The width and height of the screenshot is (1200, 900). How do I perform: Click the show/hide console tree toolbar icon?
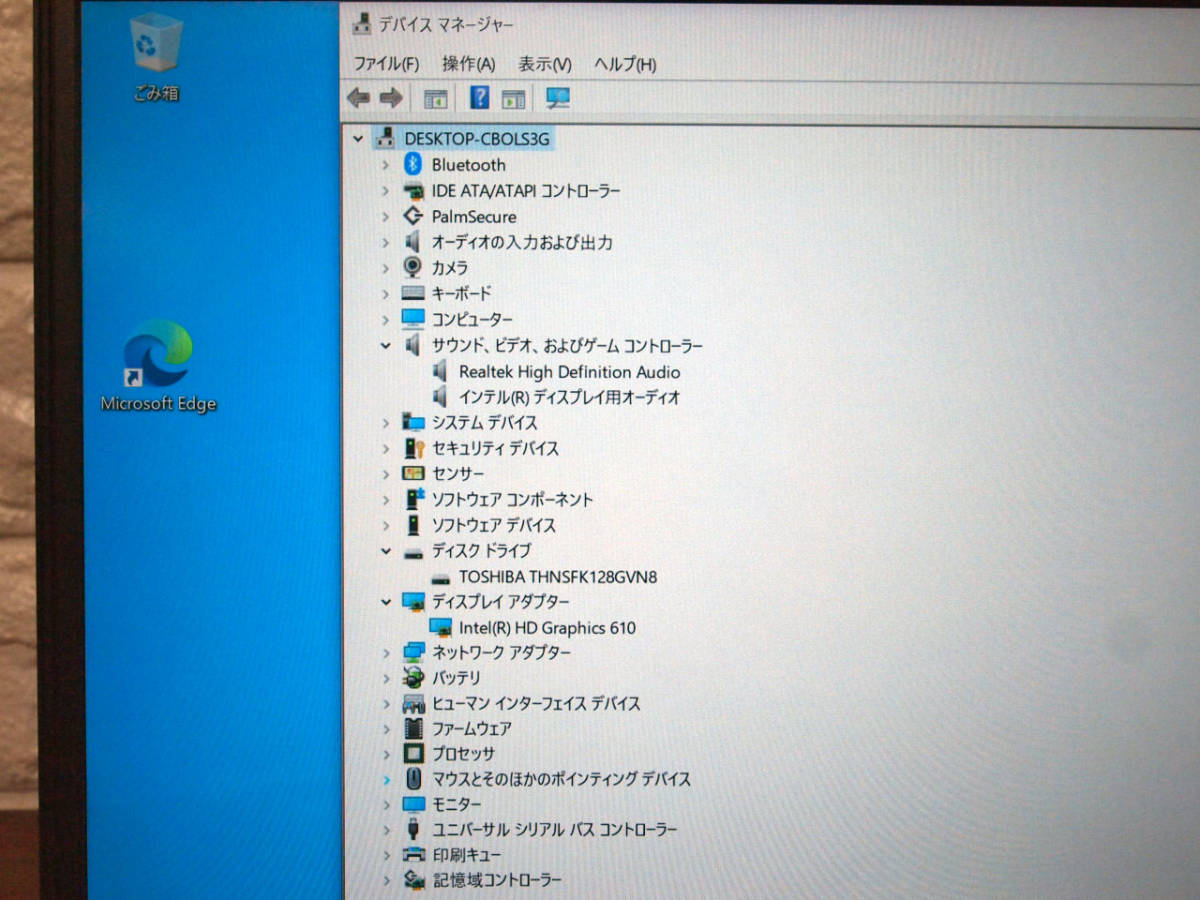point(435,98)
